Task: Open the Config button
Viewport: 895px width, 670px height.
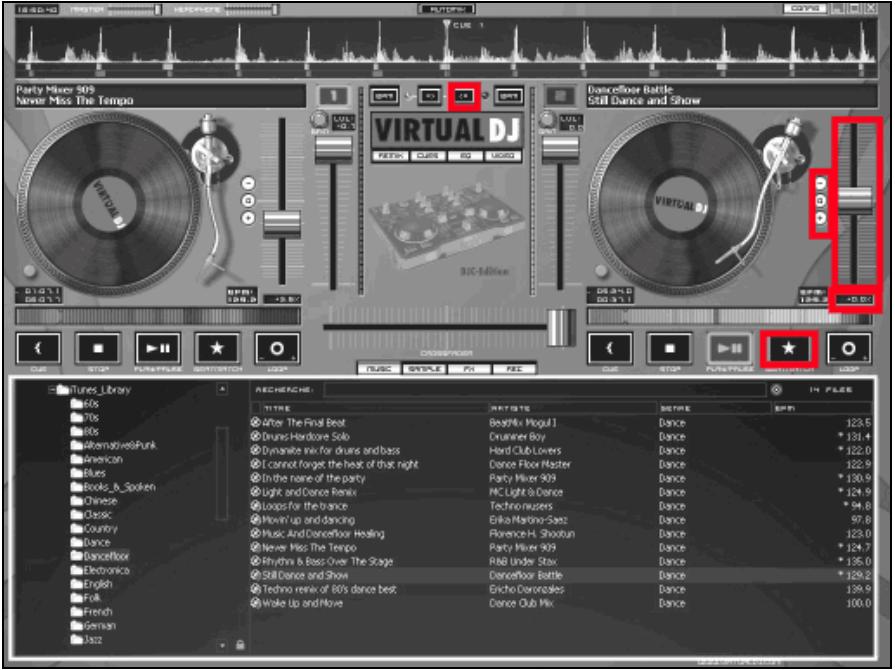Action: pos(807,9)
